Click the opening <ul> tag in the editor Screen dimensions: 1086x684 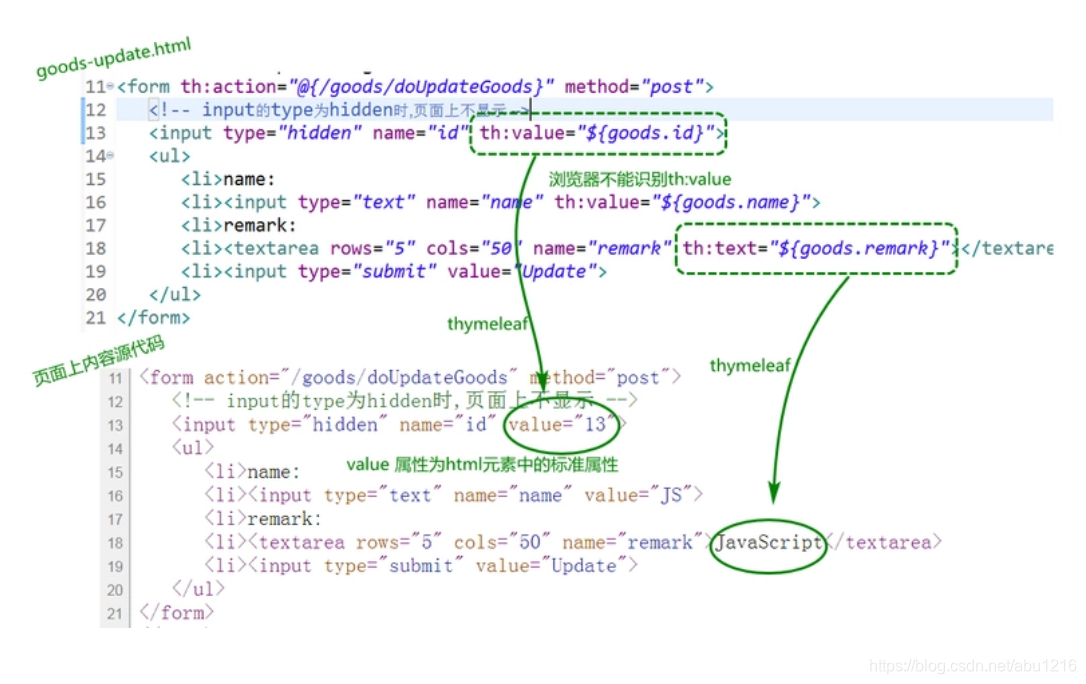pos(170,156)
